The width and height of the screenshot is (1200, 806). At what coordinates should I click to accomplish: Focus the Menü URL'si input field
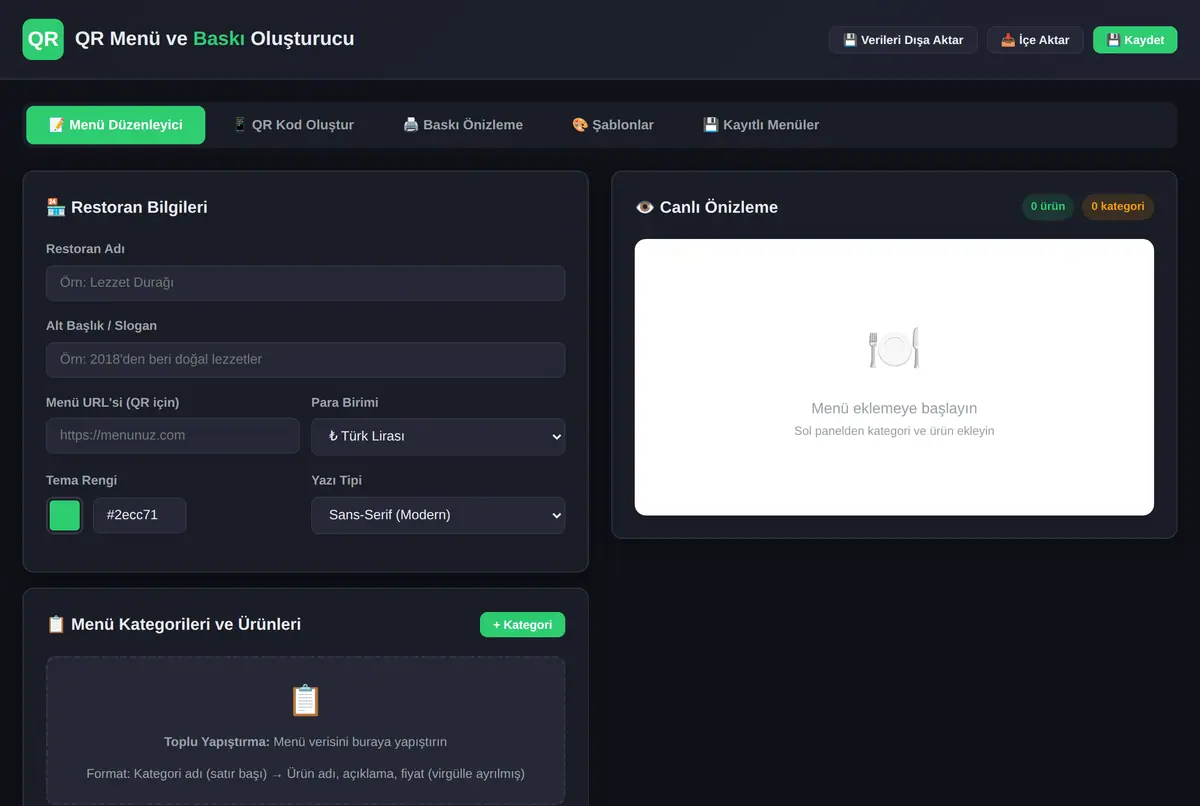click(173, 436)
